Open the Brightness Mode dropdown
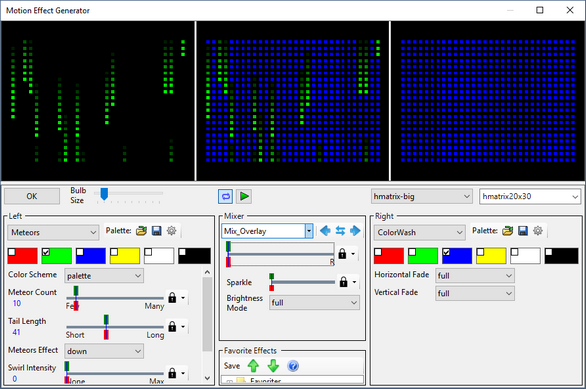 [x=314, y=302]
